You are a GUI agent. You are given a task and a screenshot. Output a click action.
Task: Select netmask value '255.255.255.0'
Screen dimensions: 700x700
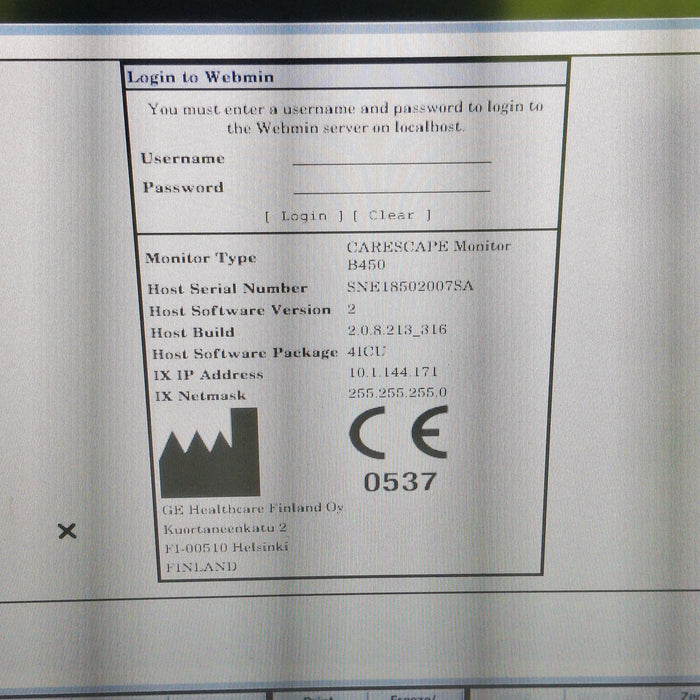(x=397, y=392)
